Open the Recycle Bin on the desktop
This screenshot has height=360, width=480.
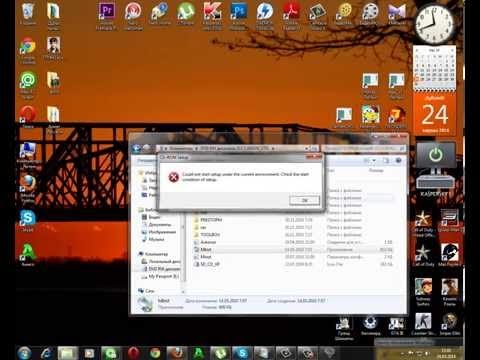(x=28, y=13)
